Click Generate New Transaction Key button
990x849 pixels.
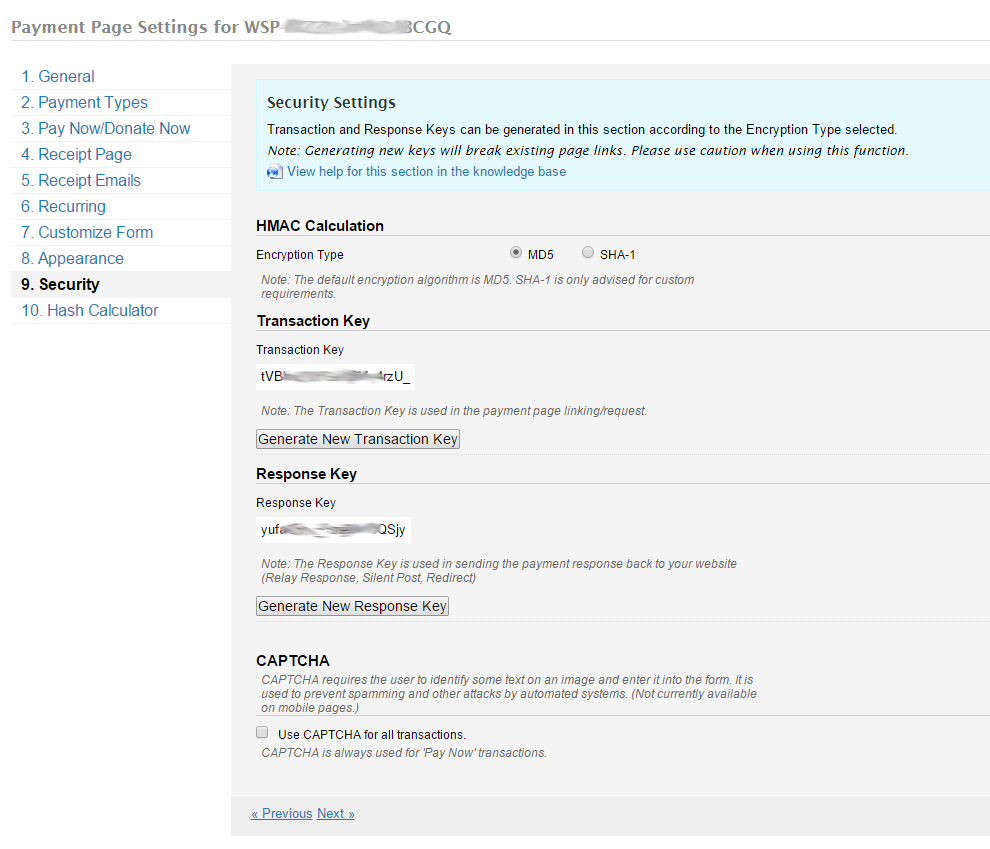coord(357,439)
